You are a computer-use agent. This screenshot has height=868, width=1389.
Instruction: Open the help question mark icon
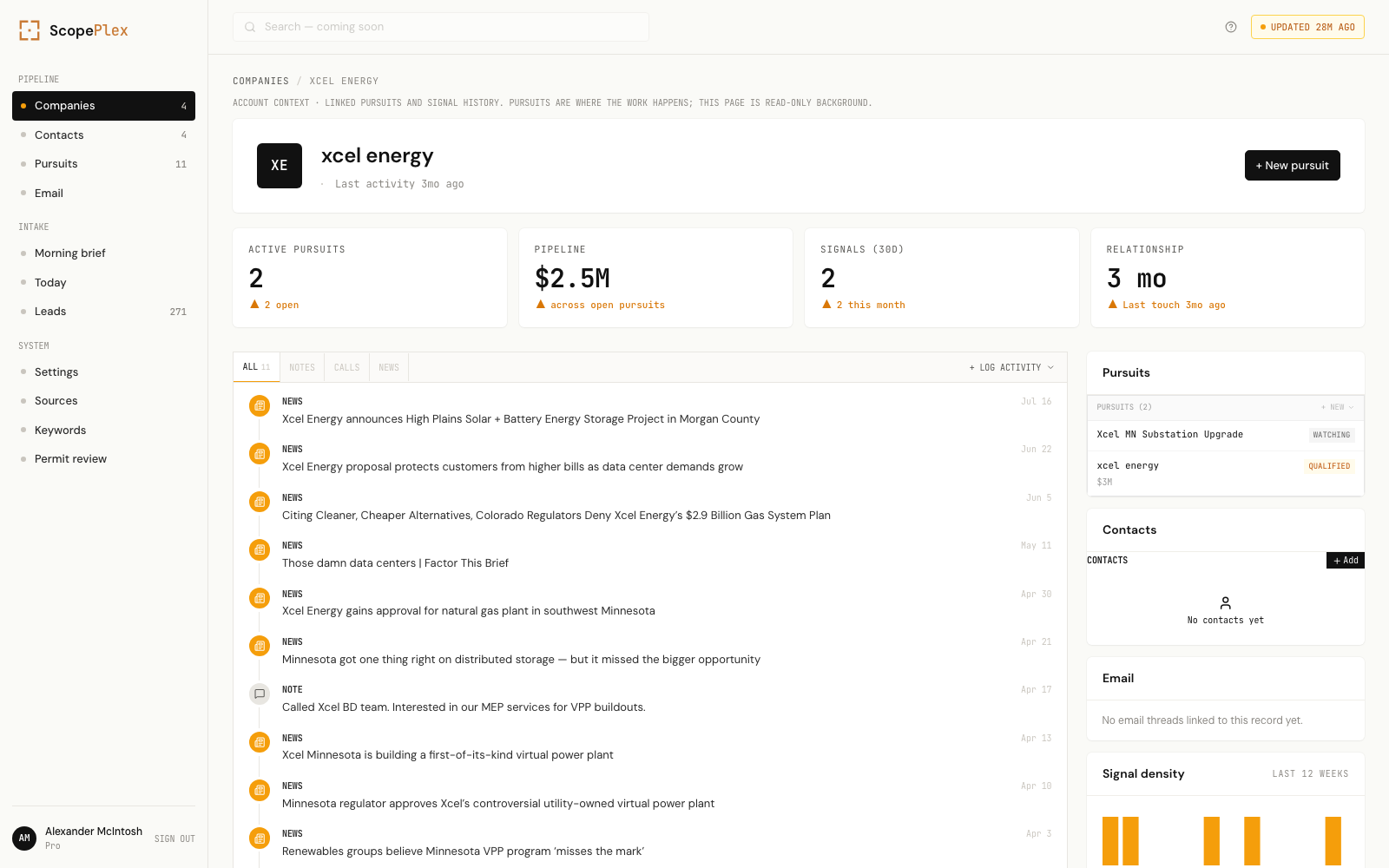(1231, 27)
